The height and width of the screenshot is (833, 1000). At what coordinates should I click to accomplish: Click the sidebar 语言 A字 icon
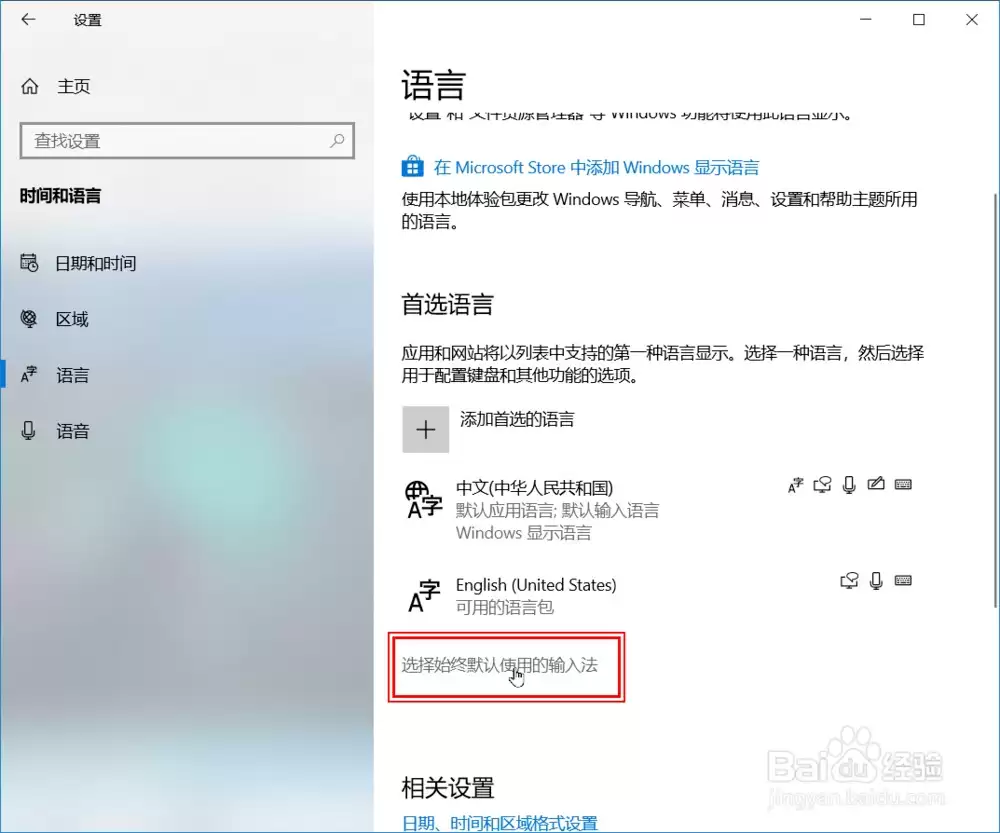coord(29,374)
